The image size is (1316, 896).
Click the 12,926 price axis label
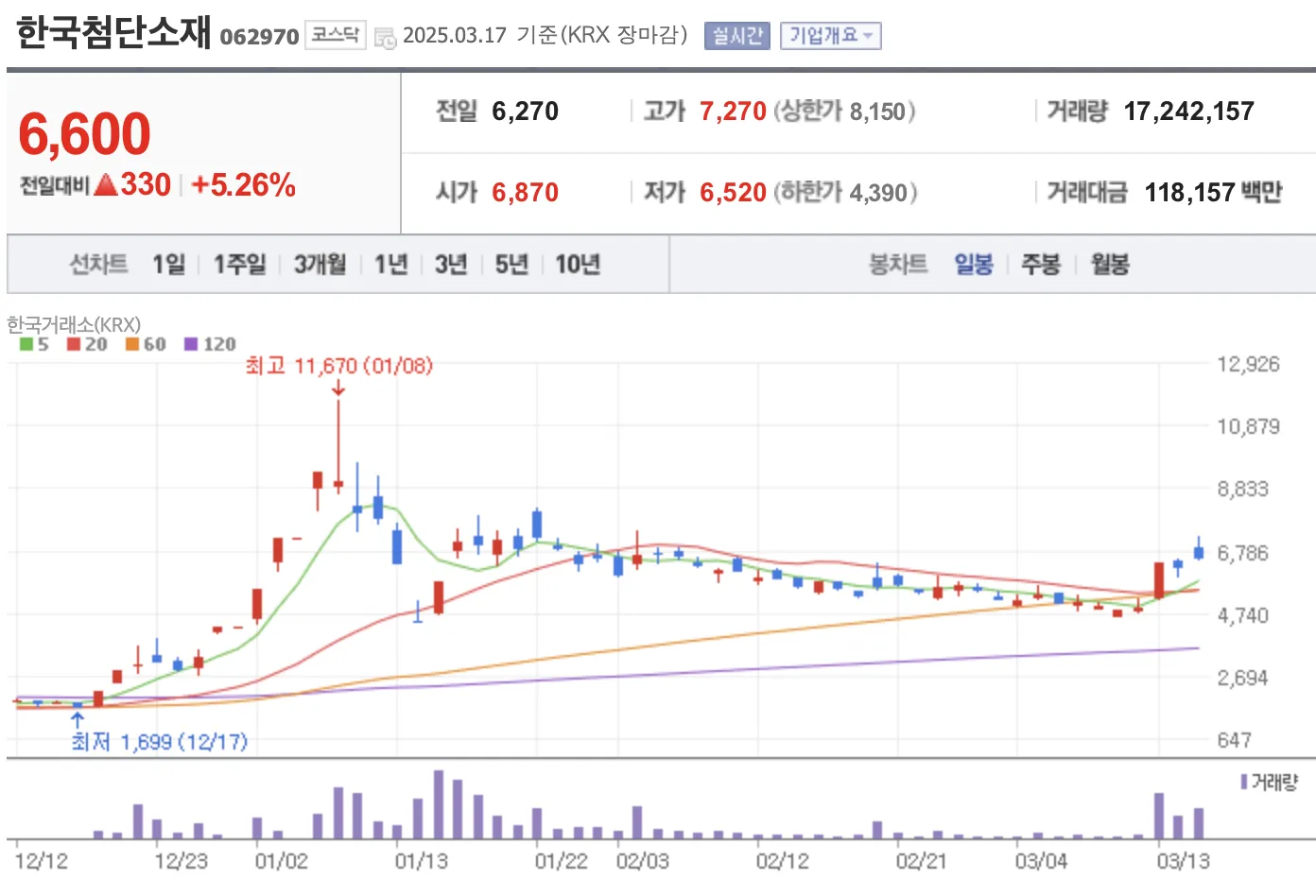click(1248, 365)
